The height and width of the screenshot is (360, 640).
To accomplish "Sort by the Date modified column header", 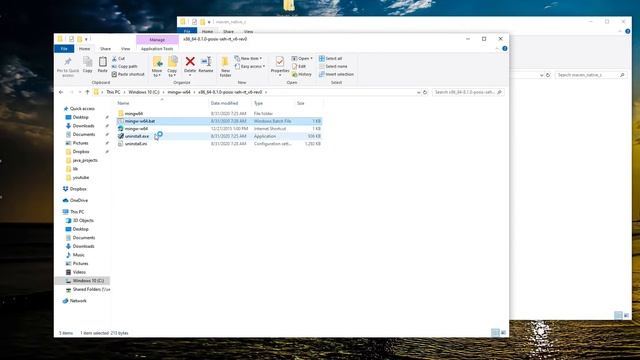I will pos(224,103).
